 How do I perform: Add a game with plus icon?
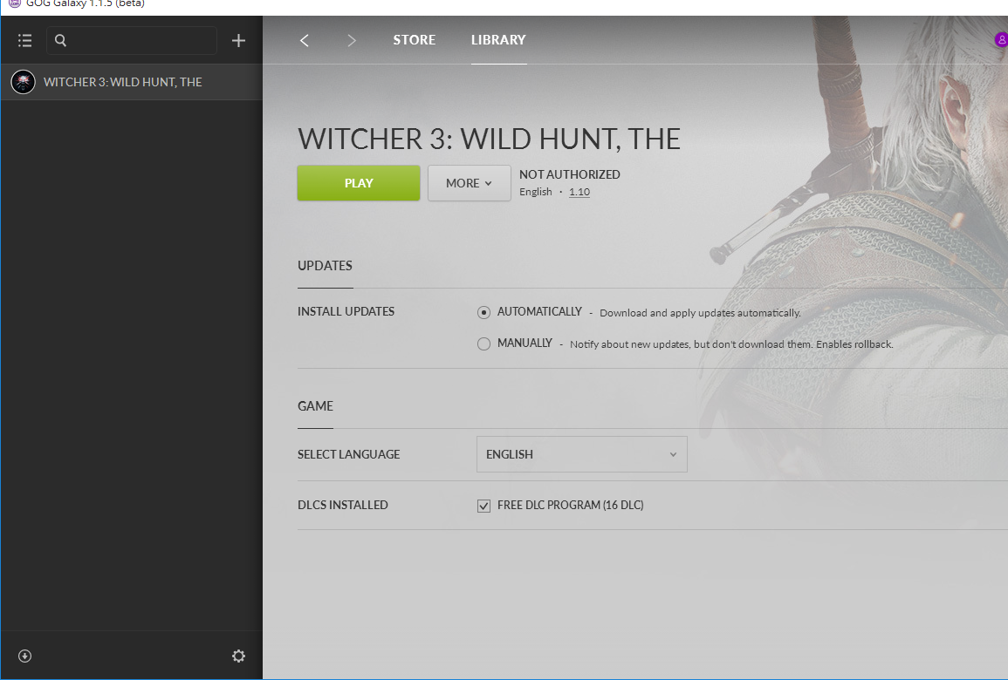(x=238, y=41)
